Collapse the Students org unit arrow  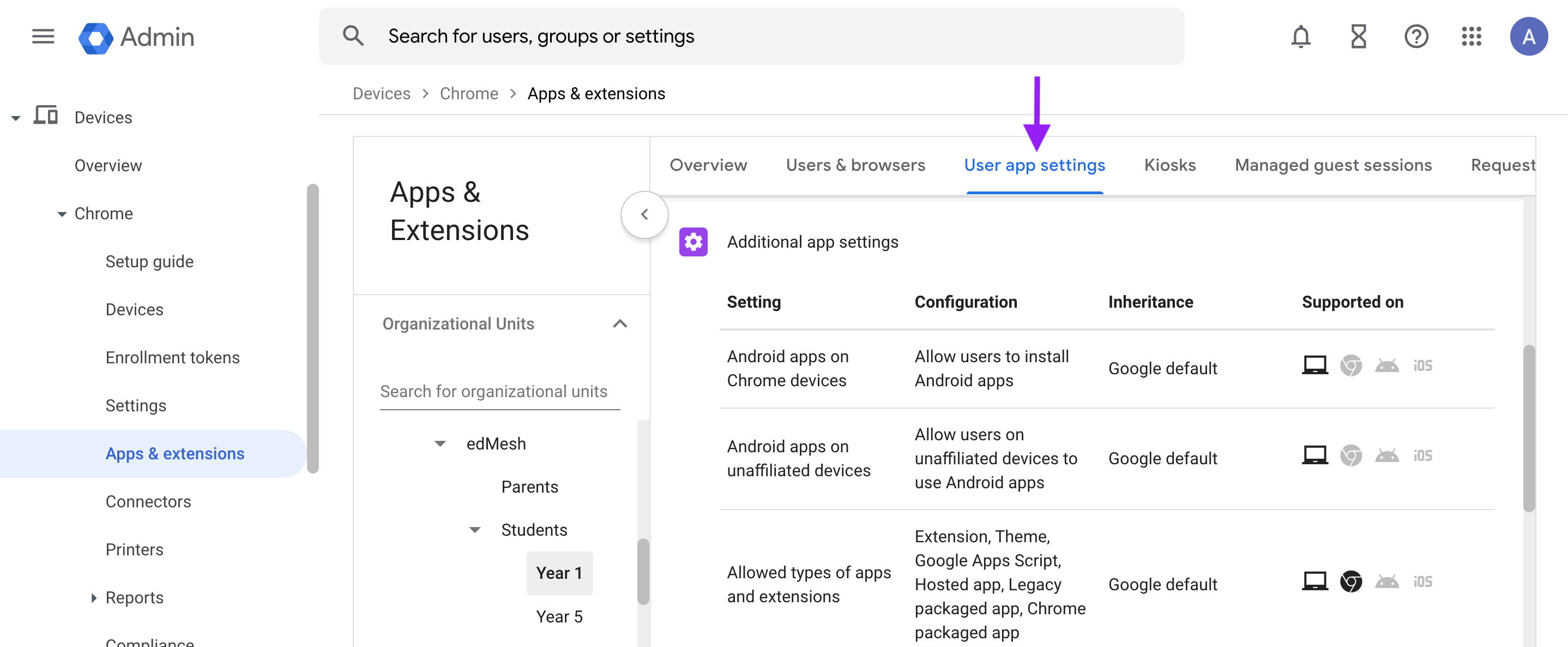(475, 530)
